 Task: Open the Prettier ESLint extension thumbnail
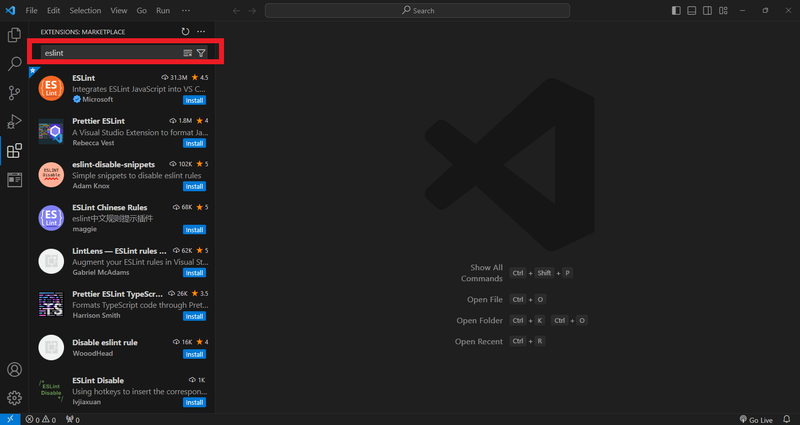51,132
